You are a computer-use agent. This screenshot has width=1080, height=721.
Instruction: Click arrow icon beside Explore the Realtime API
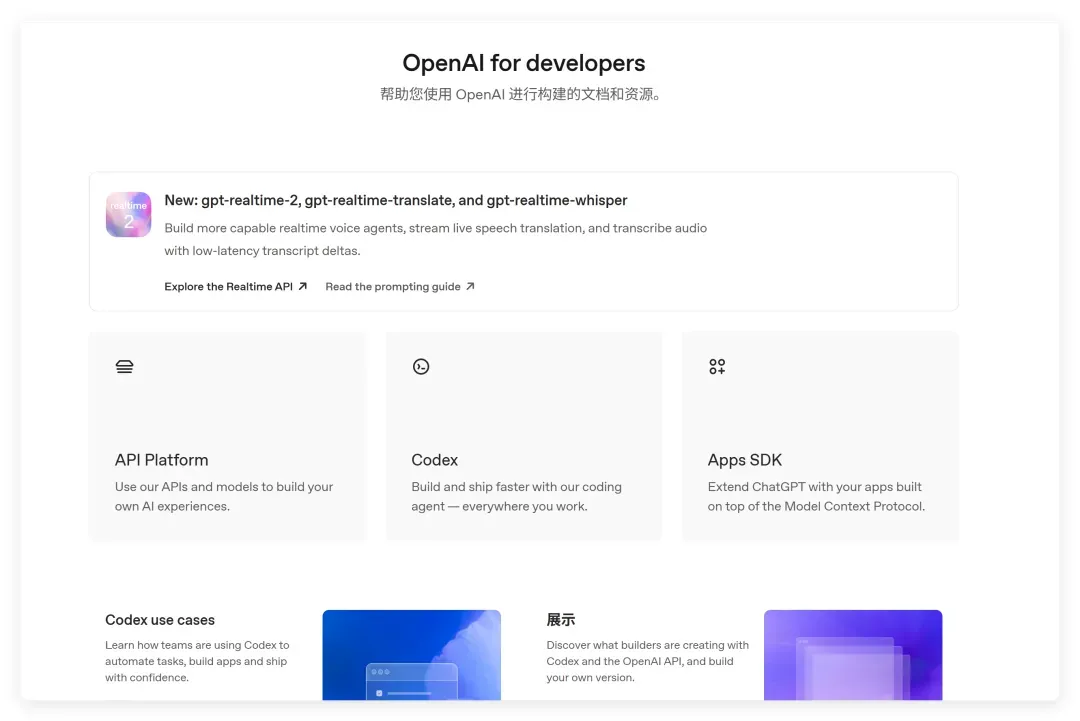[x=302, y=286]
